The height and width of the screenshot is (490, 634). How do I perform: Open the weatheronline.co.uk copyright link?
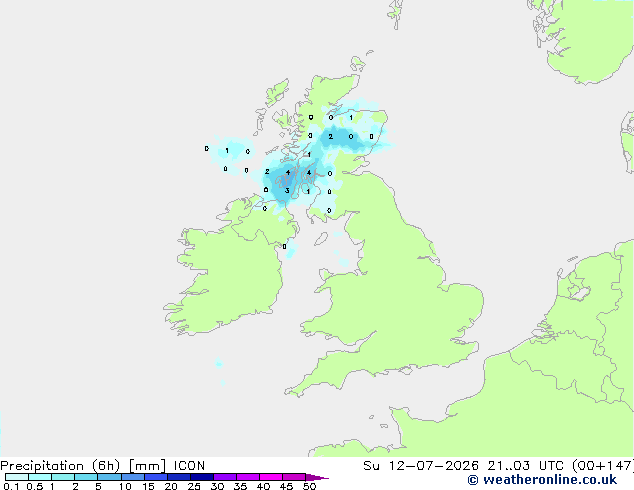(x=542, y=480)
